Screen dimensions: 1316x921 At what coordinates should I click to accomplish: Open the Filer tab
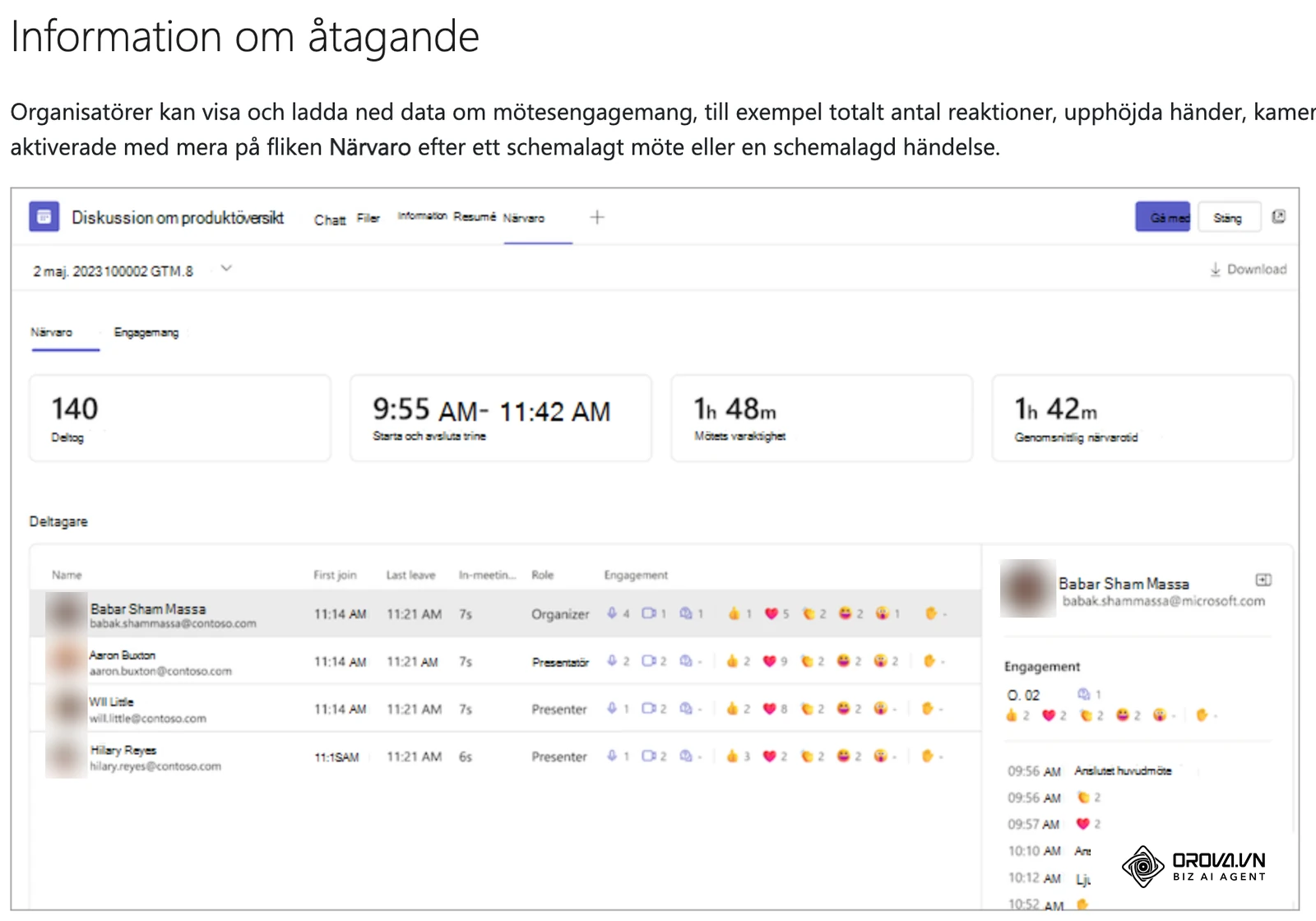(x=368, y=218)
